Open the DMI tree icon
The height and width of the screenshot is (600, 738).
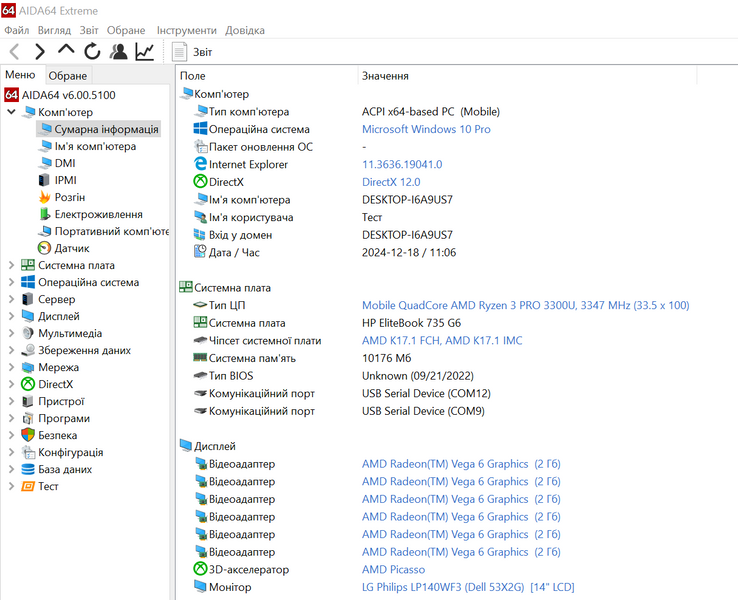(x=45, y=163)
